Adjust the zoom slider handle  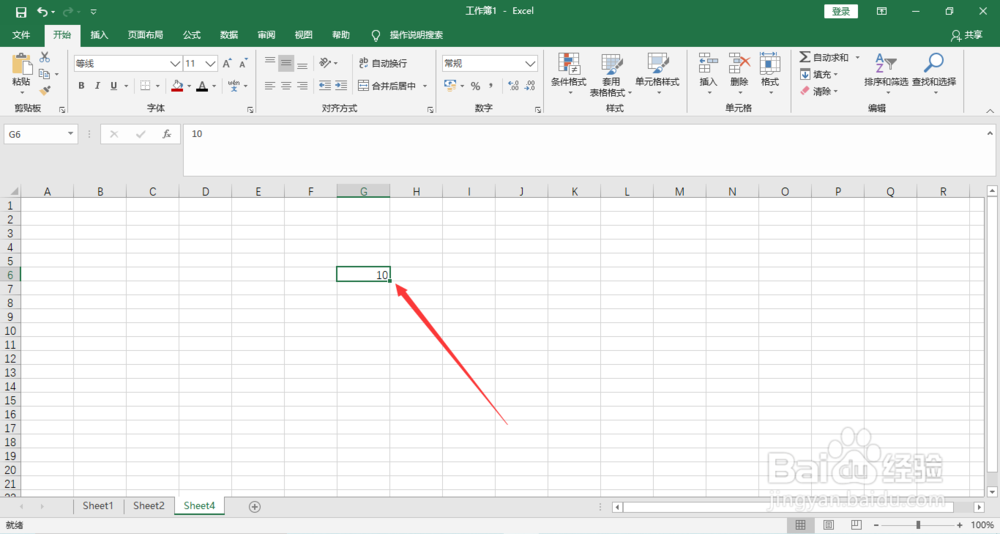coord(918,525)
